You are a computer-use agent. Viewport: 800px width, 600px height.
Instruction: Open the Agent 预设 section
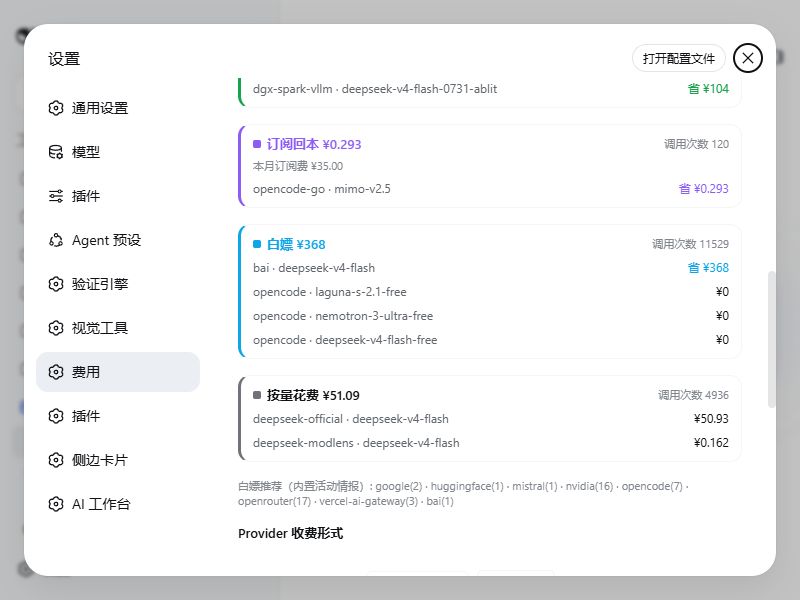click(118, 240)
